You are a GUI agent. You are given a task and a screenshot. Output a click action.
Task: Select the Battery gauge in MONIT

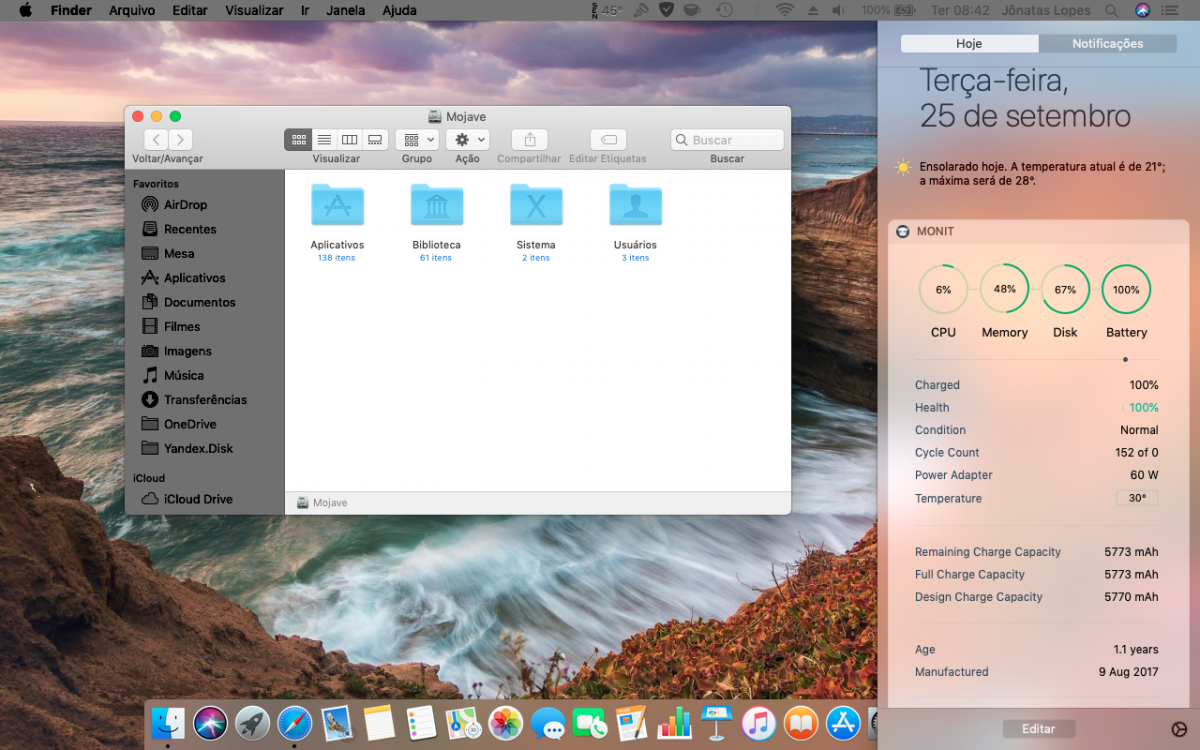click(x=1126, y=290)
